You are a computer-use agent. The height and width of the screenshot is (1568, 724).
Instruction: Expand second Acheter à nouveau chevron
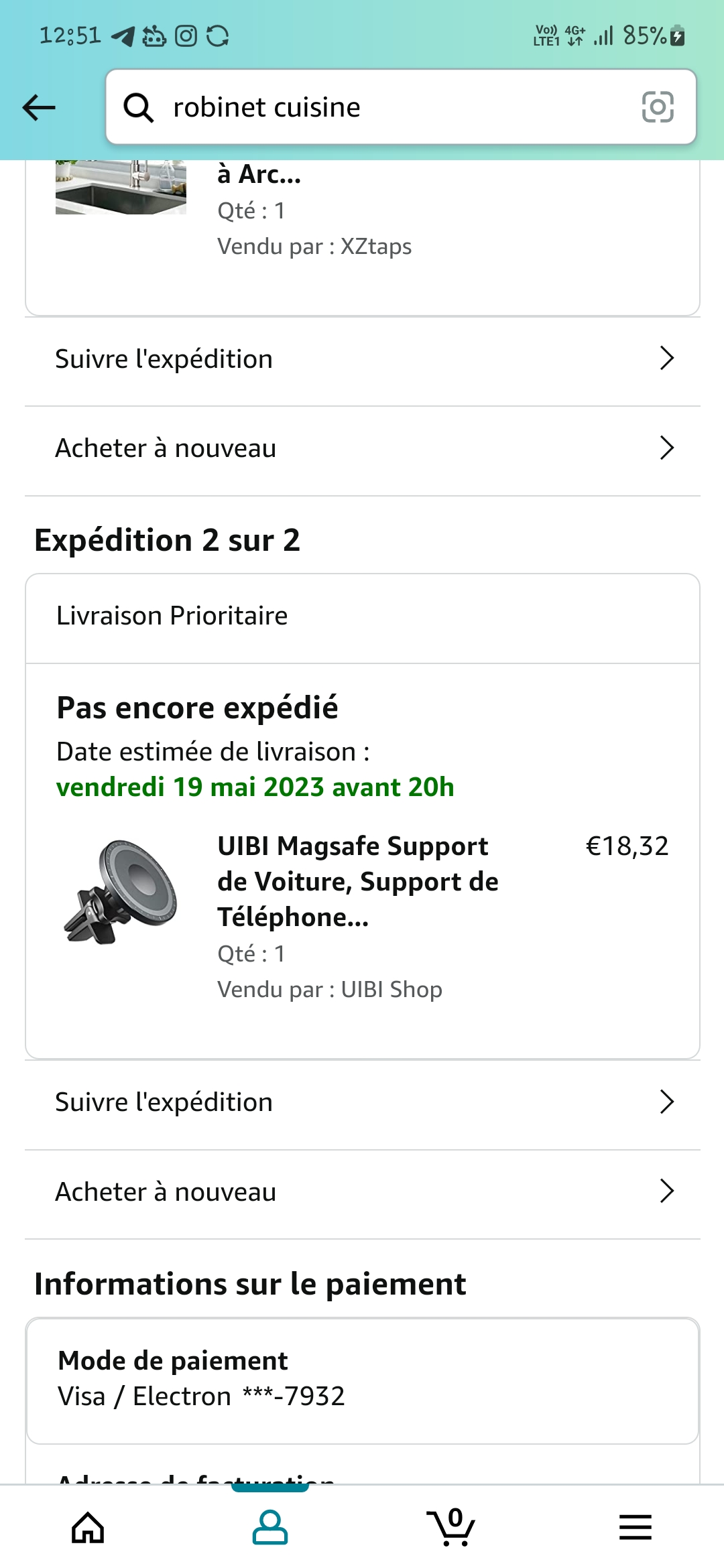(666, 1191)
